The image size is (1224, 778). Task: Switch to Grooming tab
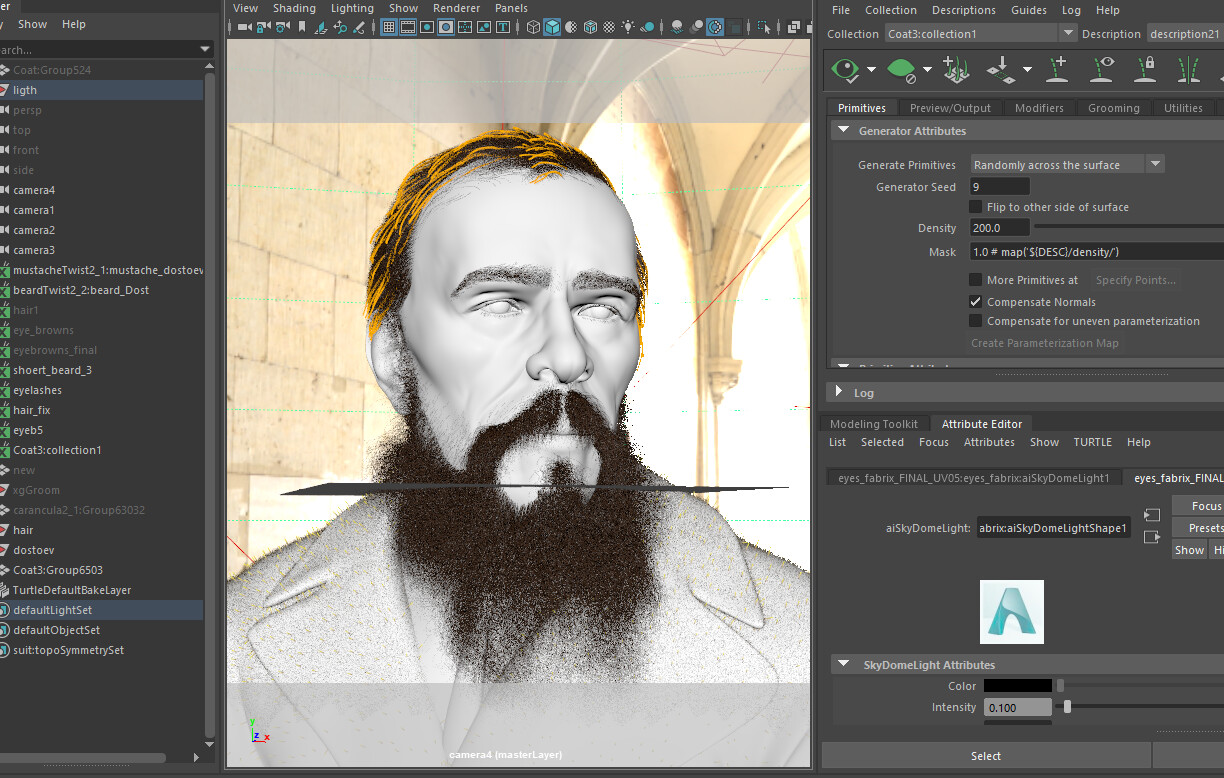pos(1113,108)
